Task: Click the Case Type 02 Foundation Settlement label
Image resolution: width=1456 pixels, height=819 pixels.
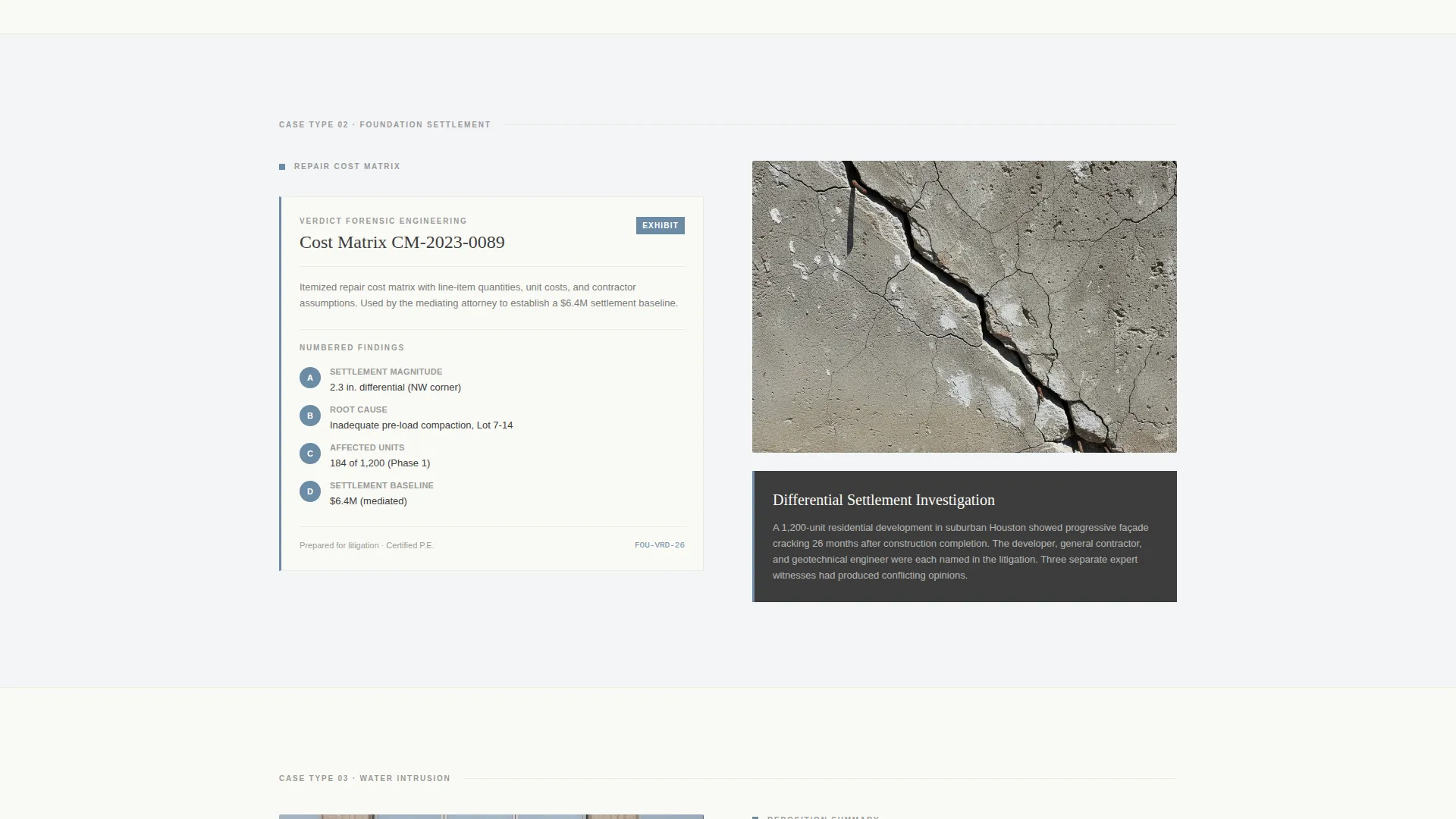Action: [384, 124]
